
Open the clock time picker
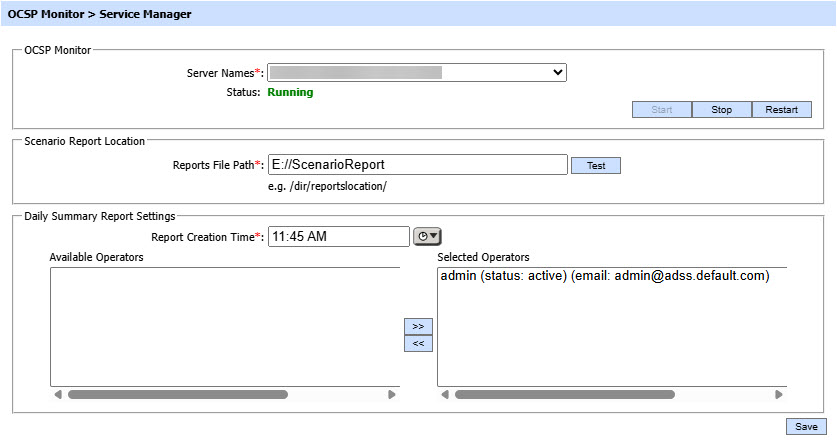427,237
